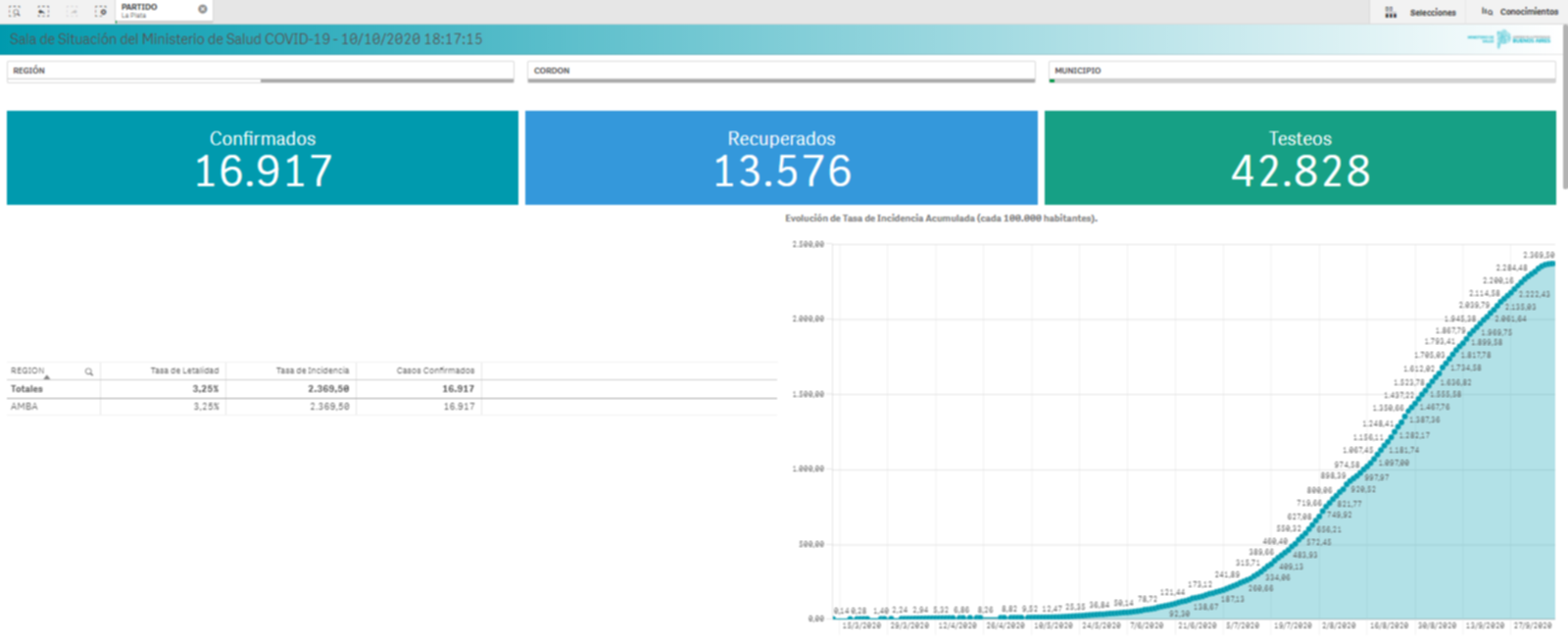Screen dimensions: 1568x641
Task: Open the MUNICIPIO filter pane
Action: point(1301,72)
